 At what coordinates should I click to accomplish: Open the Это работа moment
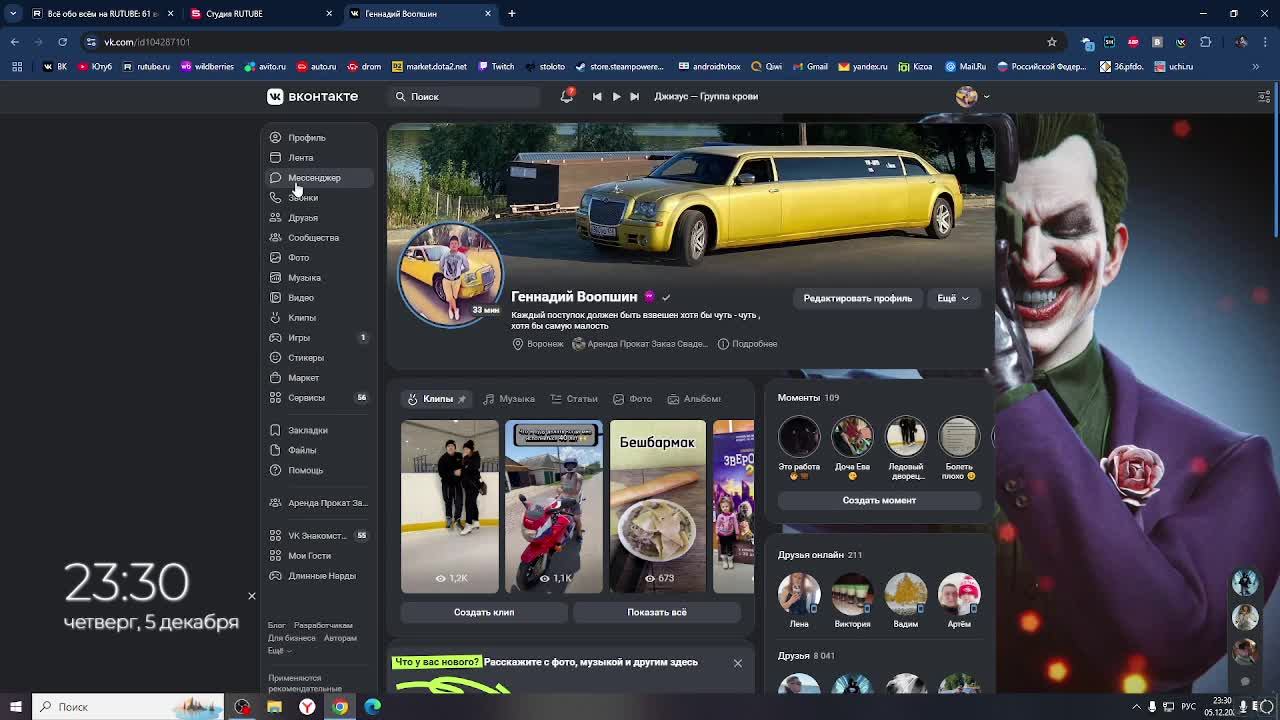click(x=799, y=437)
